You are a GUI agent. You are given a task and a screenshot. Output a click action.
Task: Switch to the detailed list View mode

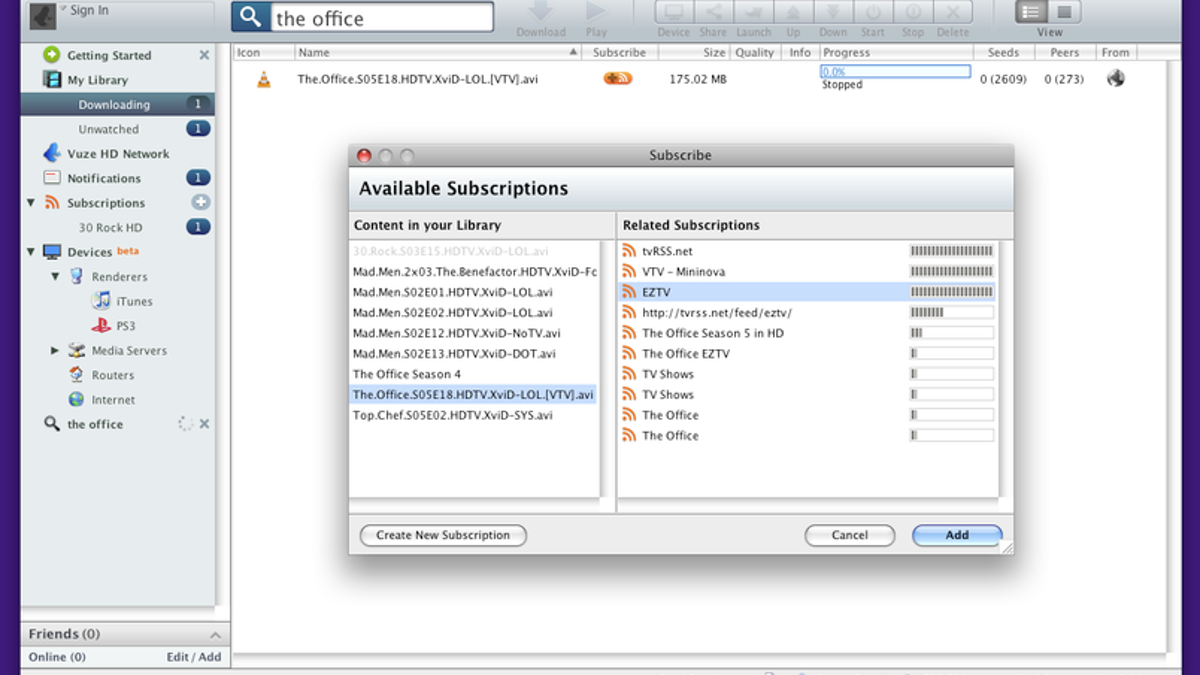coord(1032,12)
